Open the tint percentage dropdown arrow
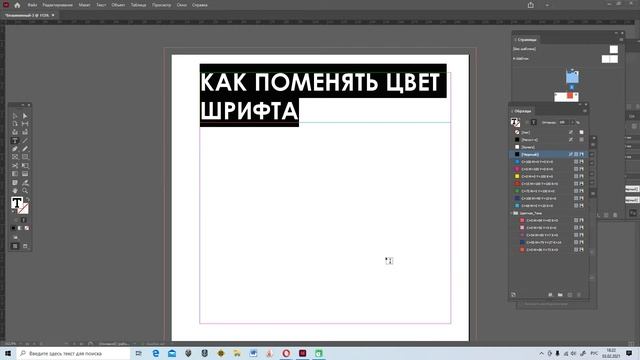640x360 pixels. 572,122
